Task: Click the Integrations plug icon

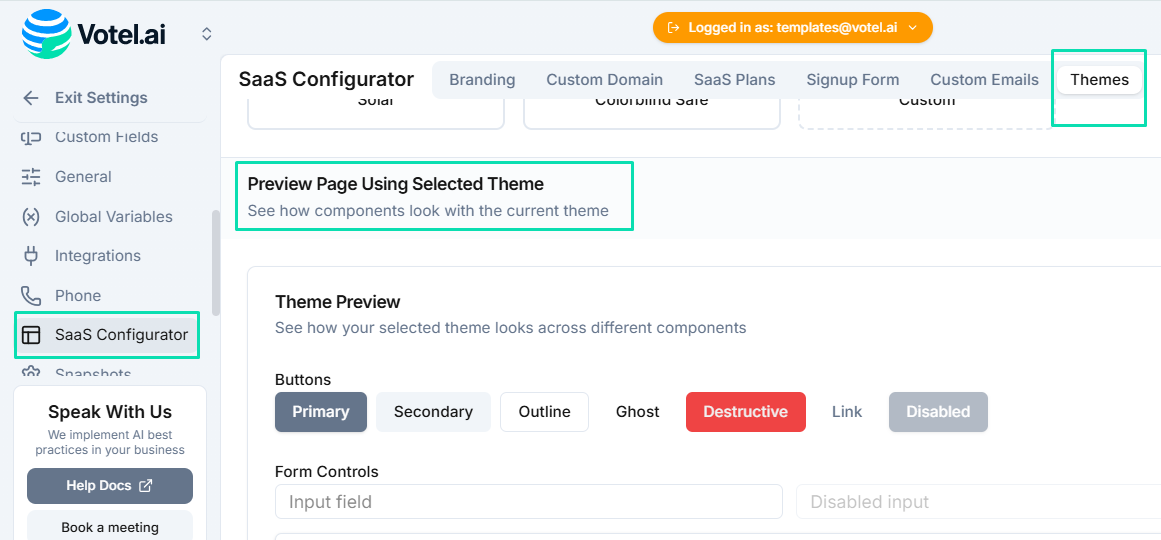Action: 31,256
